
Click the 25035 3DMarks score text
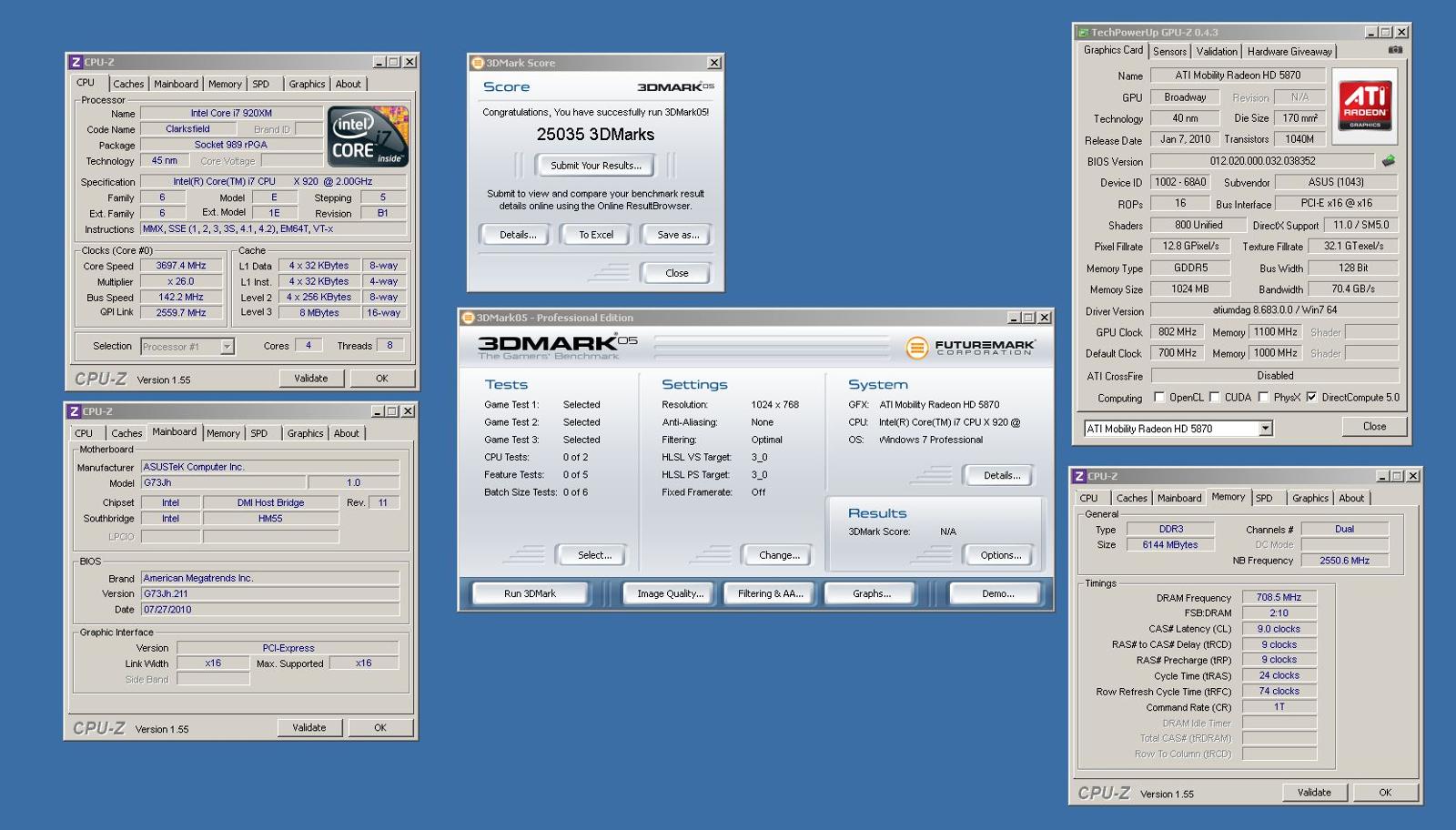(x=595, y=135)
